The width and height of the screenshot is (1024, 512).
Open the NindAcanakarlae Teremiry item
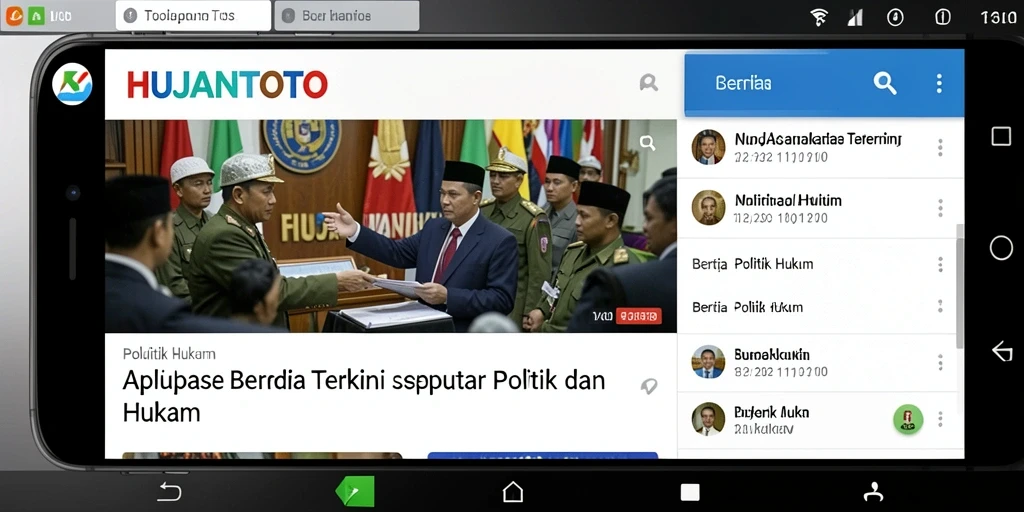click(x=820, y=147)
